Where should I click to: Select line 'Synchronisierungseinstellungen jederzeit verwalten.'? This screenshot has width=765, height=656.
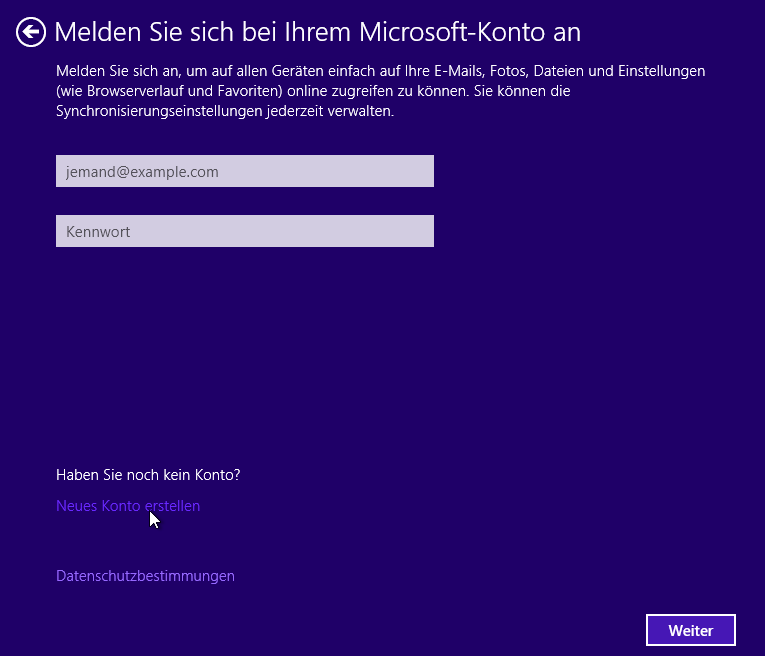[225, 111]
